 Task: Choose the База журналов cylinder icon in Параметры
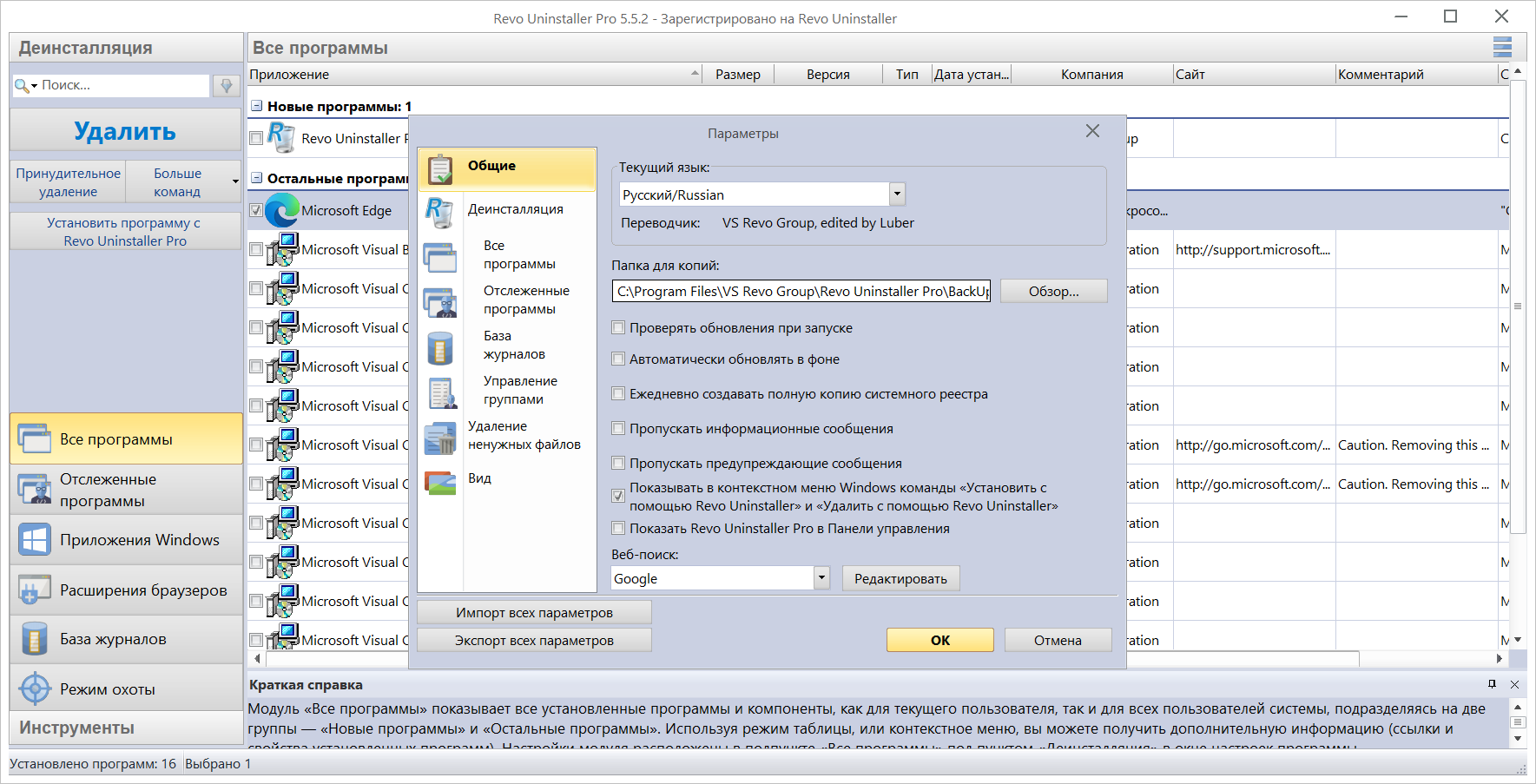pyautogui.click(x=440, y=348)
